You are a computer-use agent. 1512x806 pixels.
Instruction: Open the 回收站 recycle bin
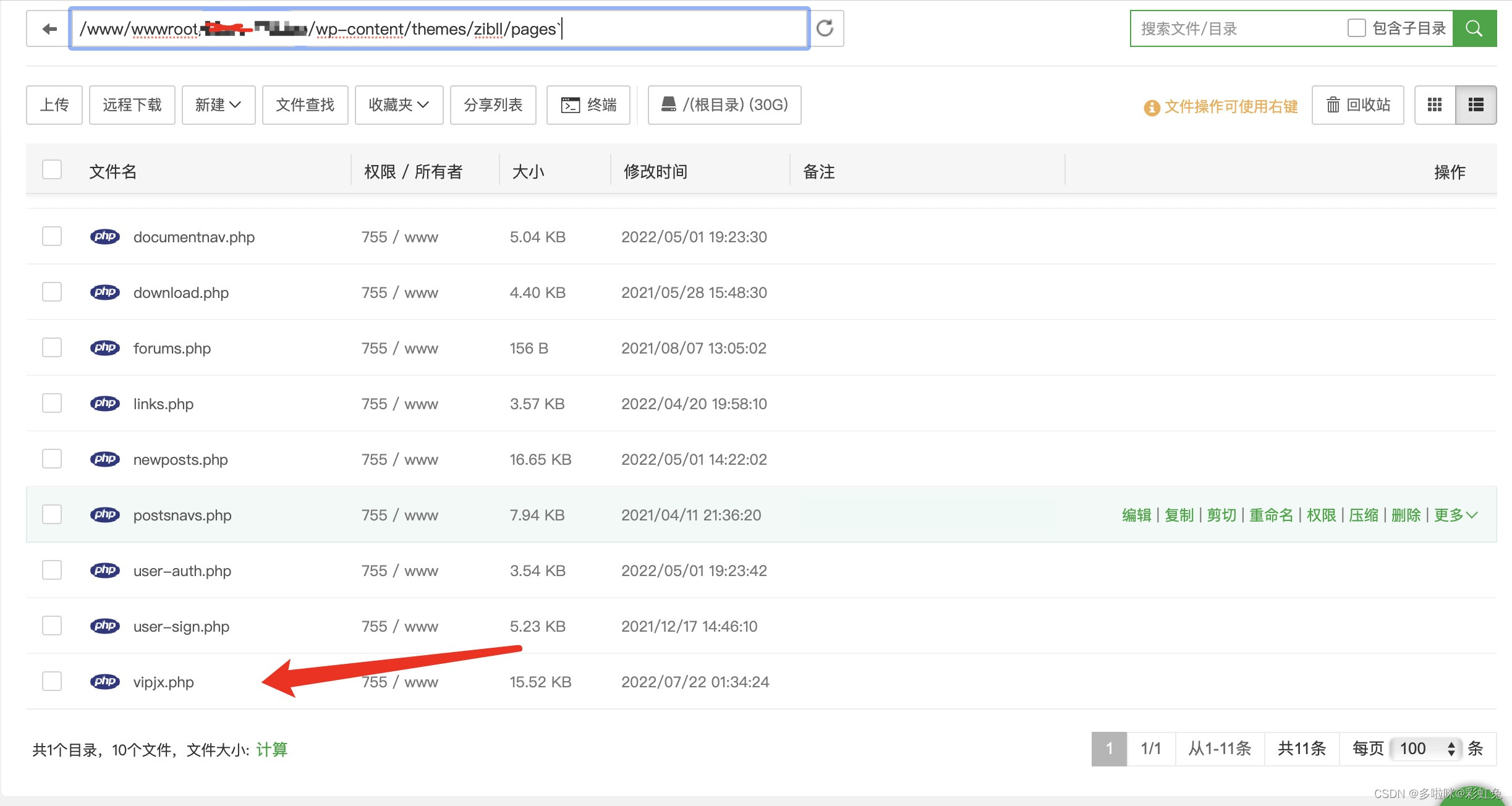point(1357,105)
